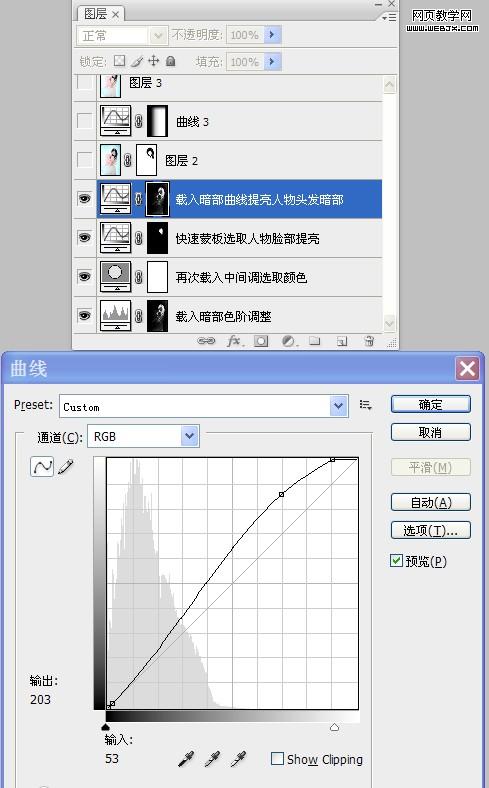Create a new layer via the footer icon
Image resolution: width=489 pixels, height=788 pixels.
[x=342, y=342]
